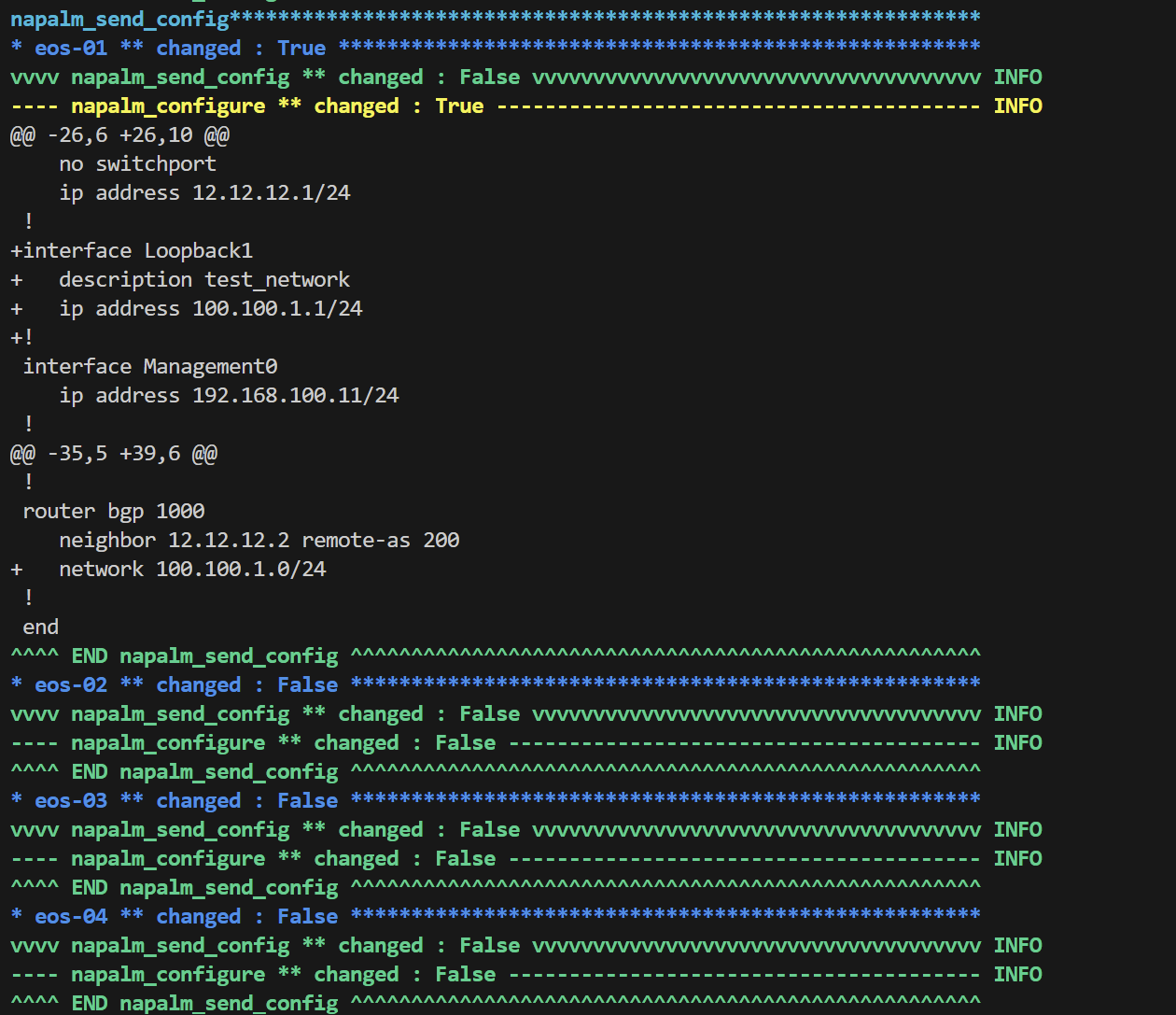Click the '@@ -26,6 +26,10 @@' diff header
This screenshot has width=1176, height=1015.
pos(119,134)
